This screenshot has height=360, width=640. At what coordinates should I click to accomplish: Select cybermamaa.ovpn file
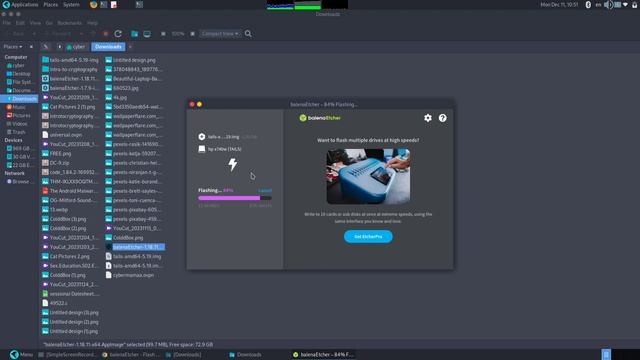(x=130, y=275)
